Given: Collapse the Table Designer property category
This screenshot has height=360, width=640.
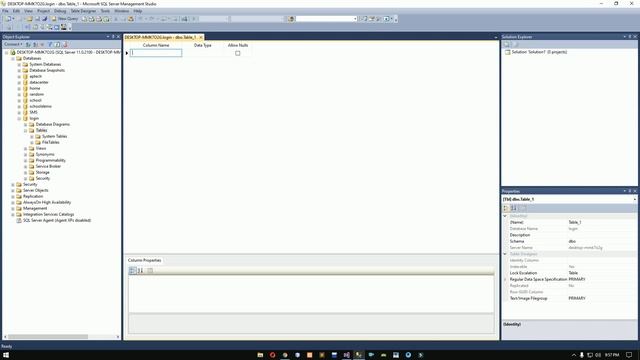Looking at the screenshot, I should point(505,254).
